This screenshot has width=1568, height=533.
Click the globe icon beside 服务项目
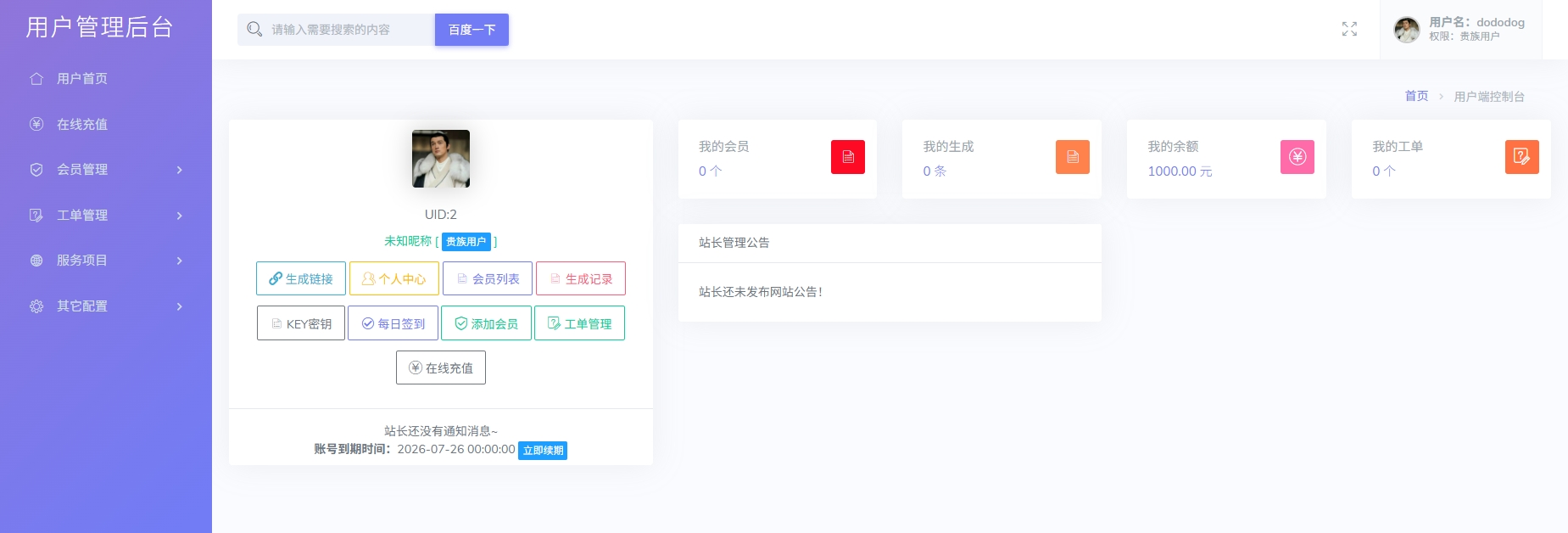click(36, 261)
